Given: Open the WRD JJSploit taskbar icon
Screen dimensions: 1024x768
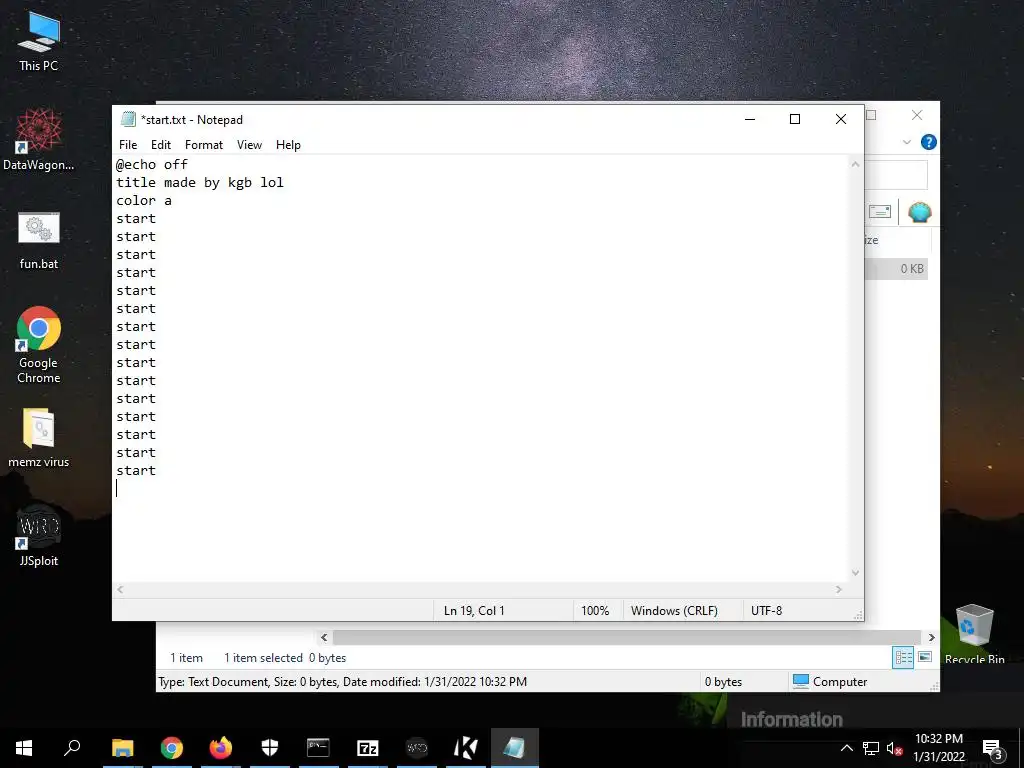Looking at the screenshot, I should pyautogui.click(x=417, y=748).
